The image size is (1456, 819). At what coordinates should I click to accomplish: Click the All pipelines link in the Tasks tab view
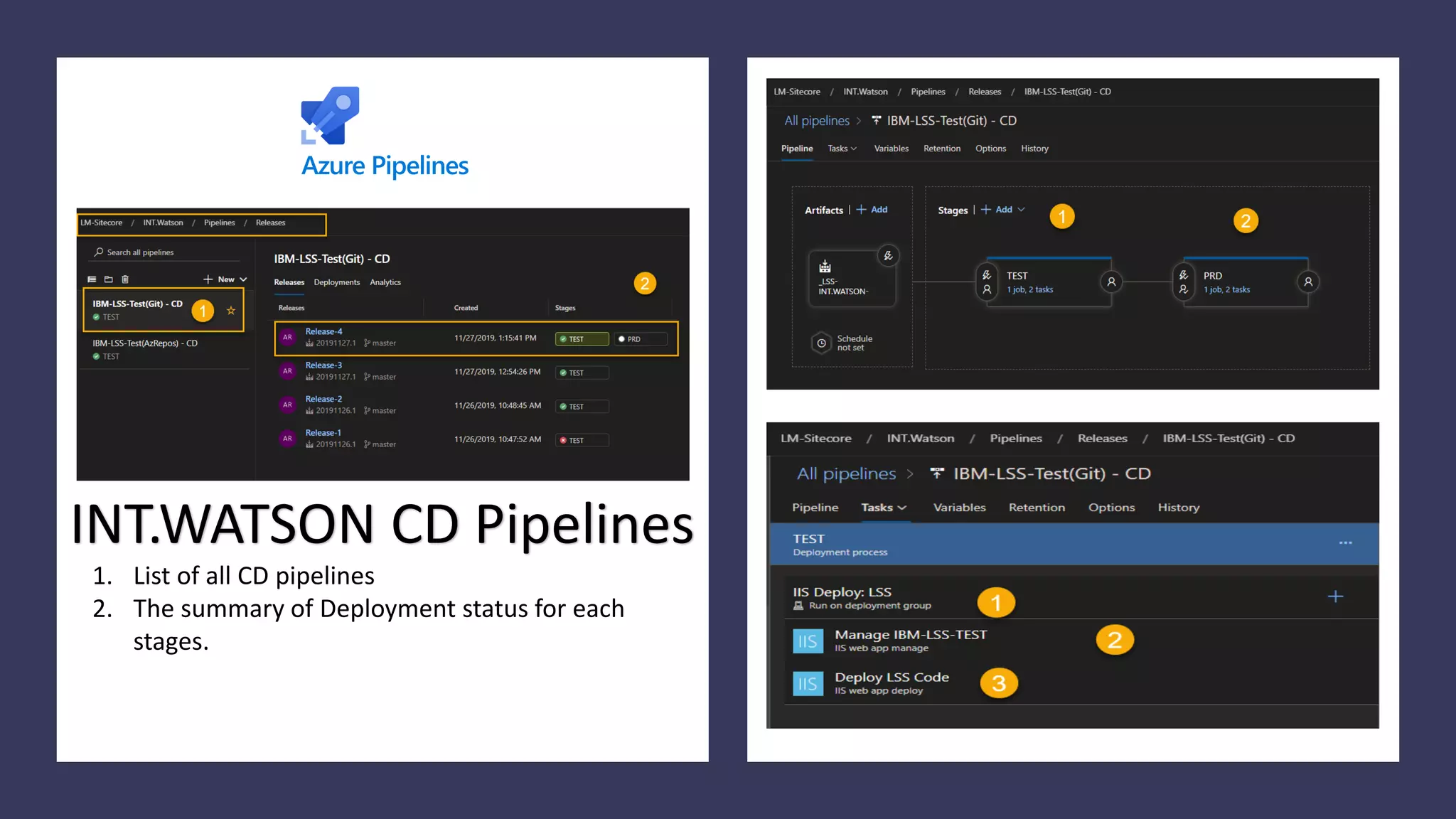click(x=846, y=473)
